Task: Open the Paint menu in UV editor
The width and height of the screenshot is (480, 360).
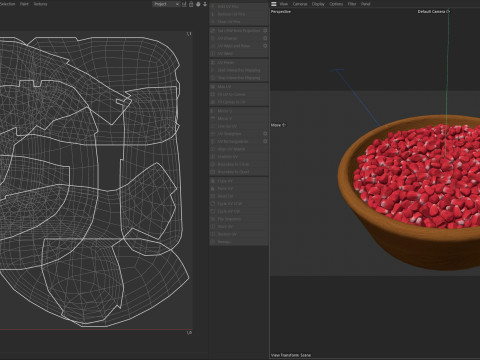Action: pyautogui.click(x=24, y=4)
